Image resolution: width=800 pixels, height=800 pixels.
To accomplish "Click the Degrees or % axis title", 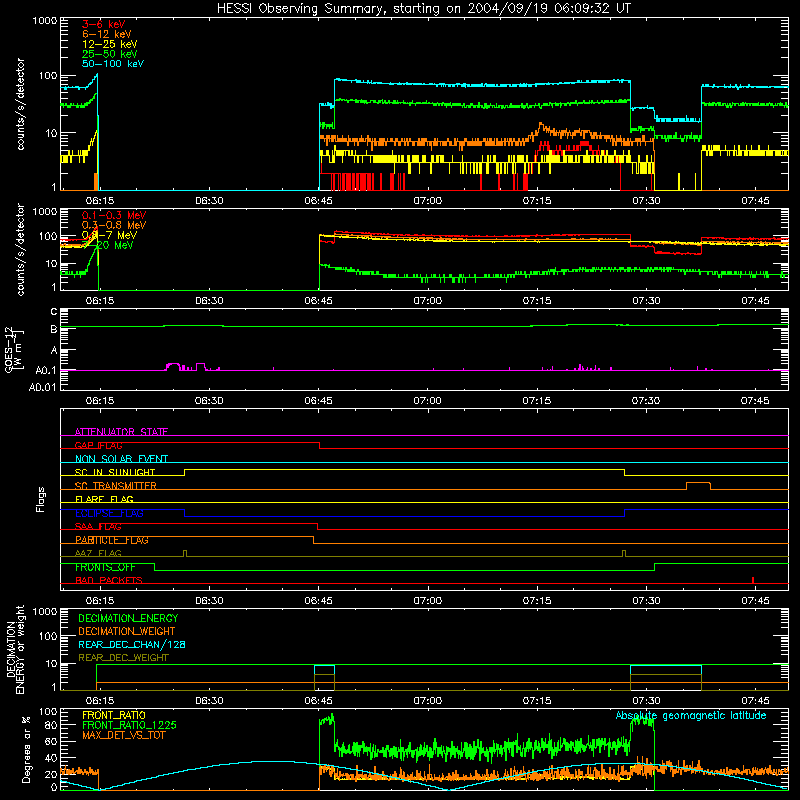I will [x=27, y=749].
